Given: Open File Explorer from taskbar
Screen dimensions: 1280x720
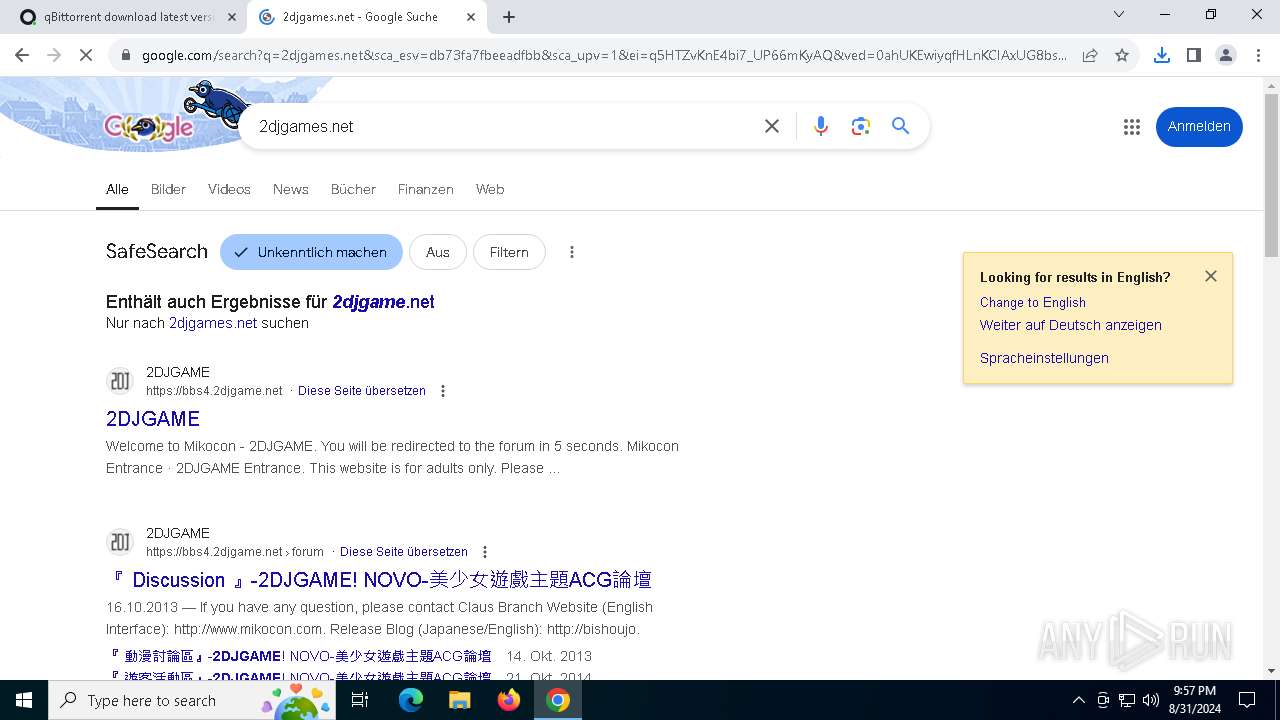Looking at the screenshot, I should [x=459, y=700].
